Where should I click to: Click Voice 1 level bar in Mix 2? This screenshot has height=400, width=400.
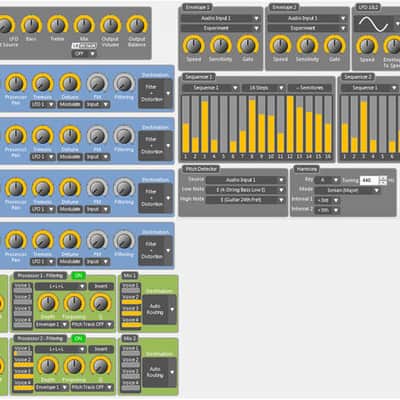click(x=130, y=353)
